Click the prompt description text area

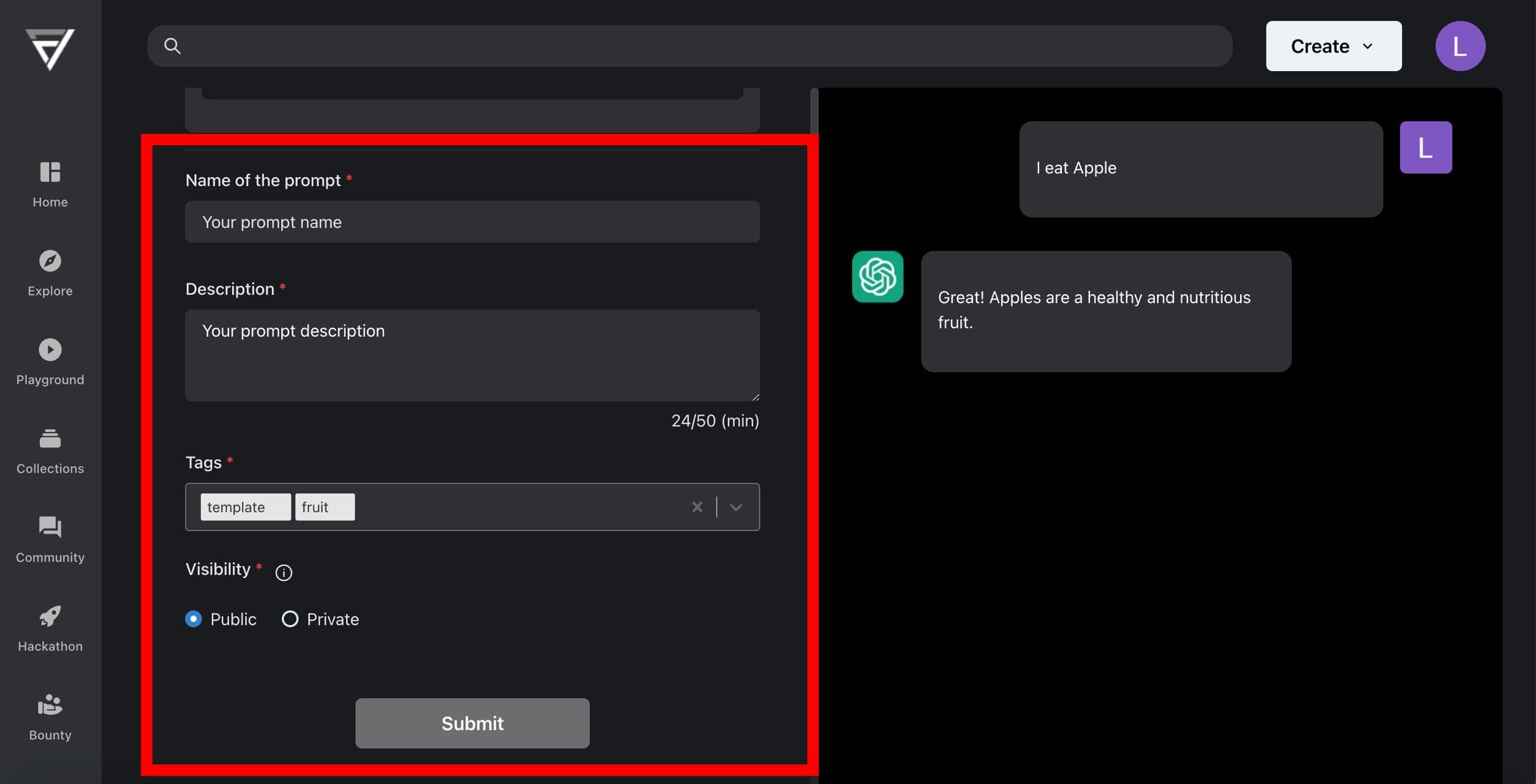tap(472, 355)
